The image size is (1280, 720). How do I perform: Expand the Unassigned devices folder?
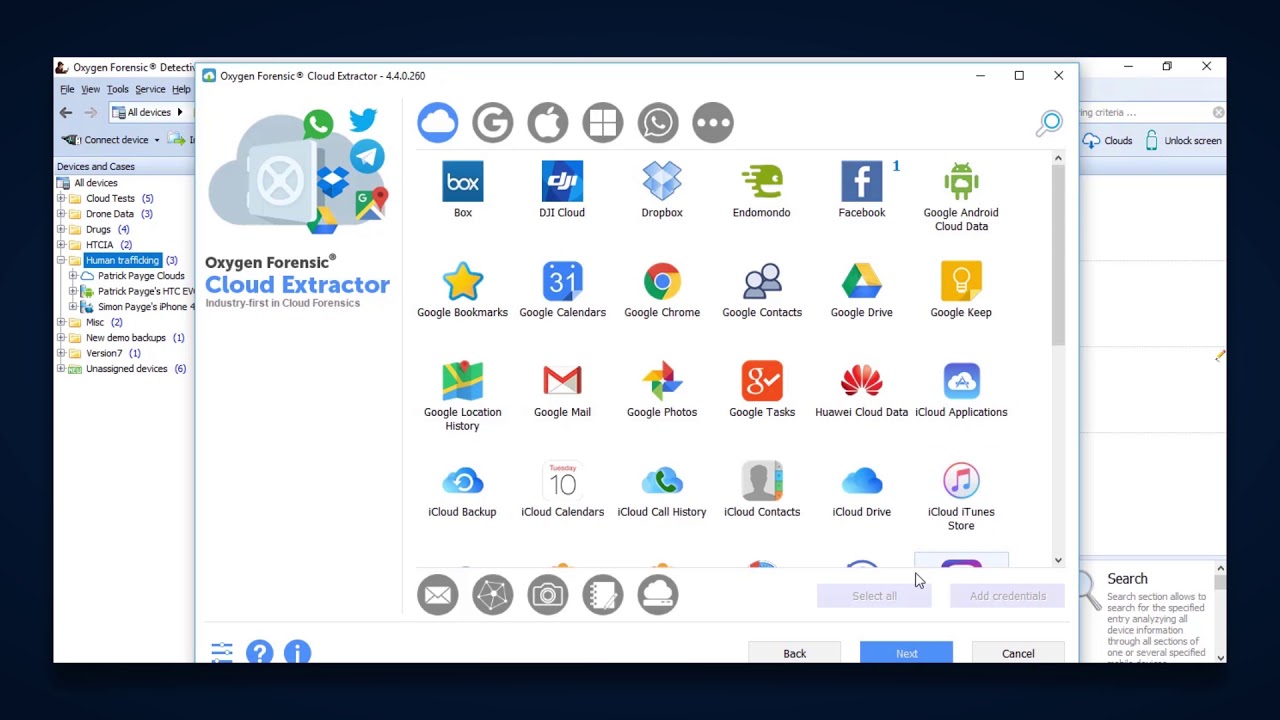coord(61,369)
